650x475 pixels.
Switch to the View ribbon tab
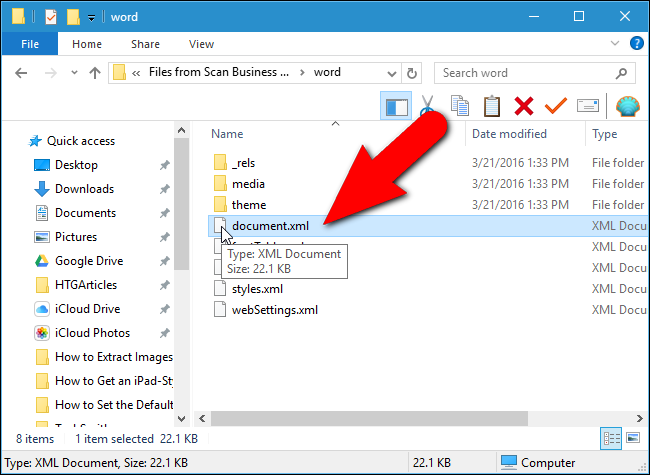pyautogui.click(x=201, y=44)
